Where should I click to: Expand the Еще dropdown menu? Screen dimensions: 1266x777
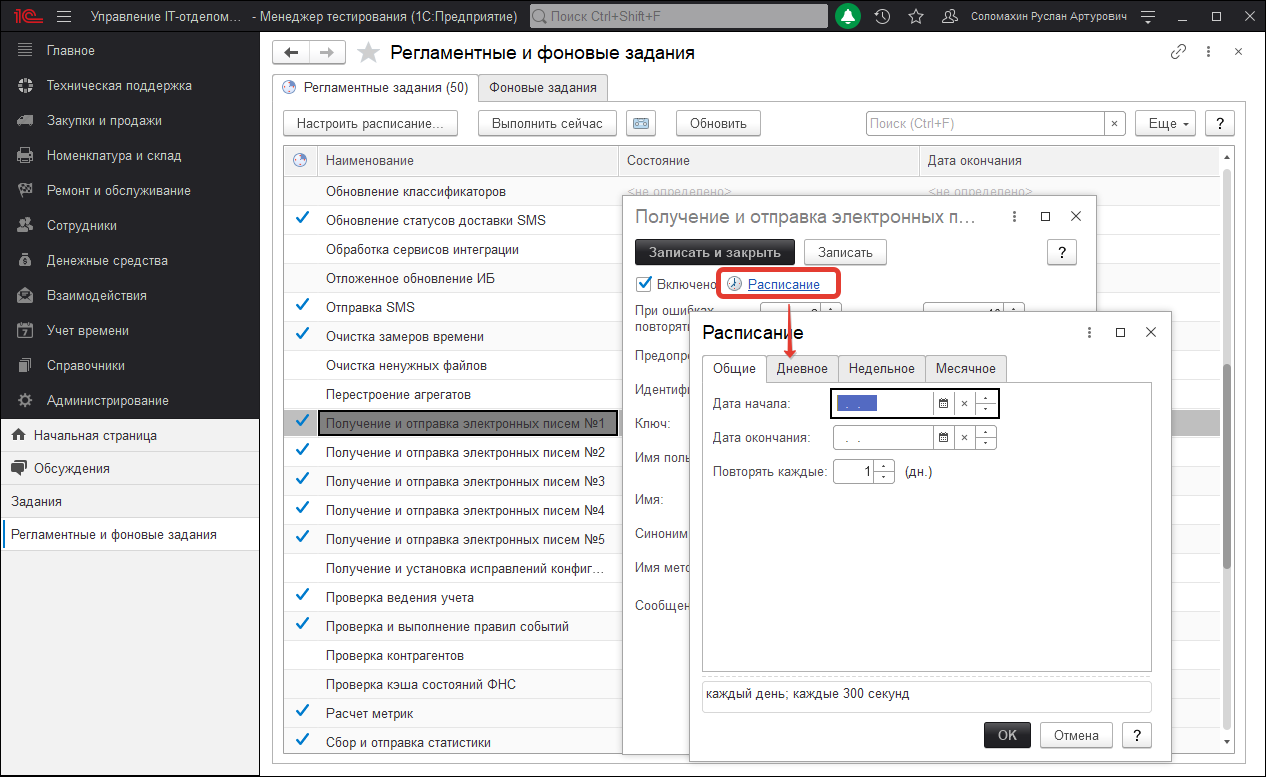1165,123
